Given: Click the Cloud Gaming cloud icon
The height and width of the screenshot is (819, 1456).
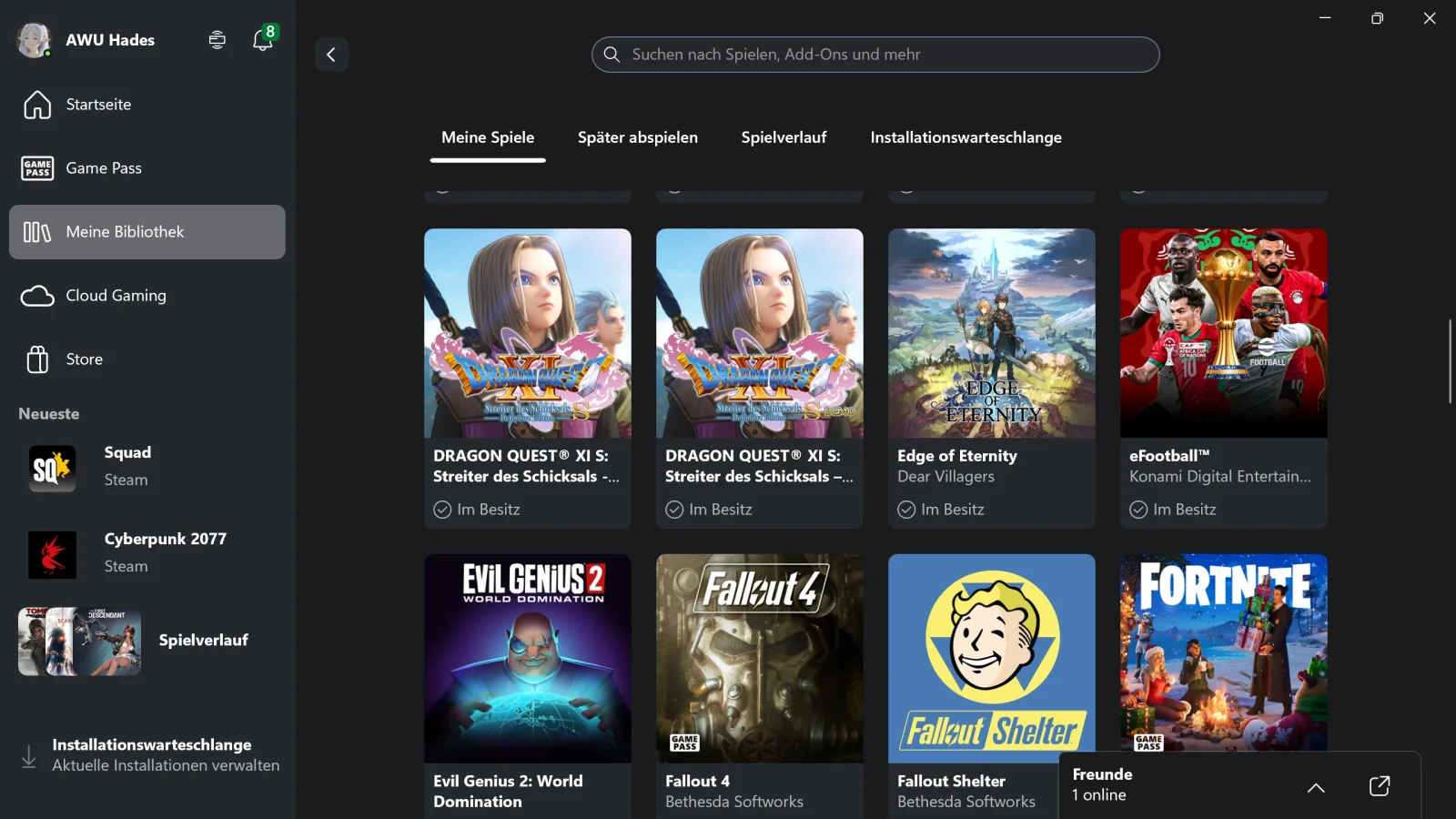Looking at the screenshot, I should pyautogui.click(x=37, y=296).
